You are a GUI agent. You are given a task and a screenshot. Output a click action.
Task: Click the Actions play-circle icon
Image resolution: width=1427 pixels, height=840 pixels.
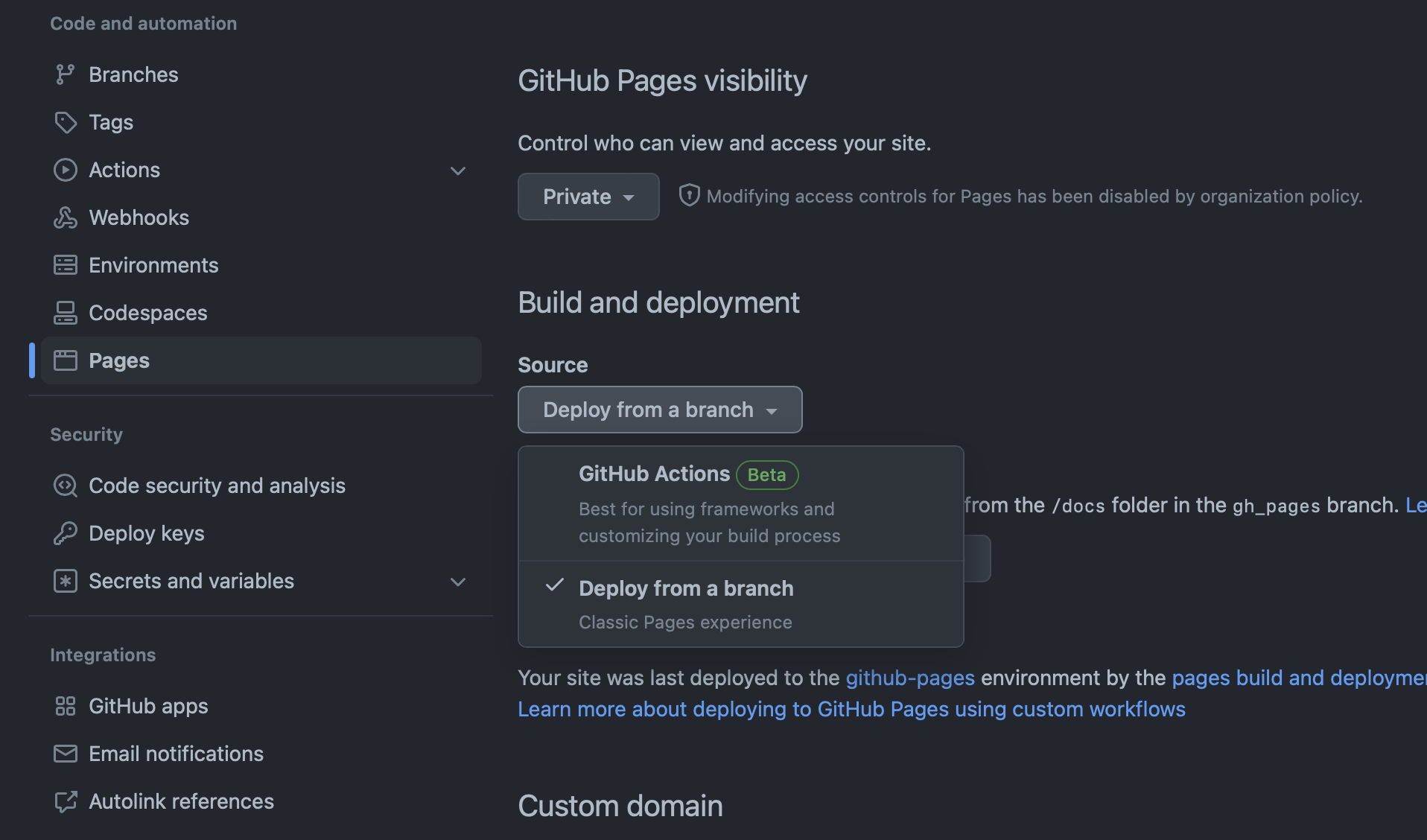pos(65,170)
